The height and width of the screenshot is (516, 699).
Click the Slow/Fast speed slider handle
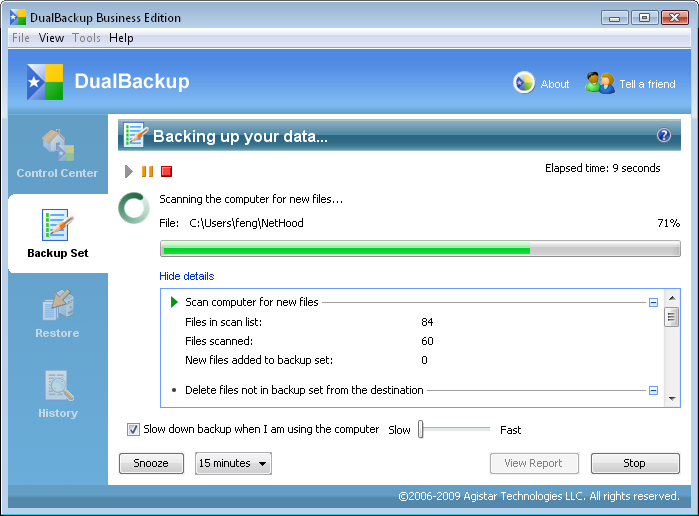click(420, 429)
